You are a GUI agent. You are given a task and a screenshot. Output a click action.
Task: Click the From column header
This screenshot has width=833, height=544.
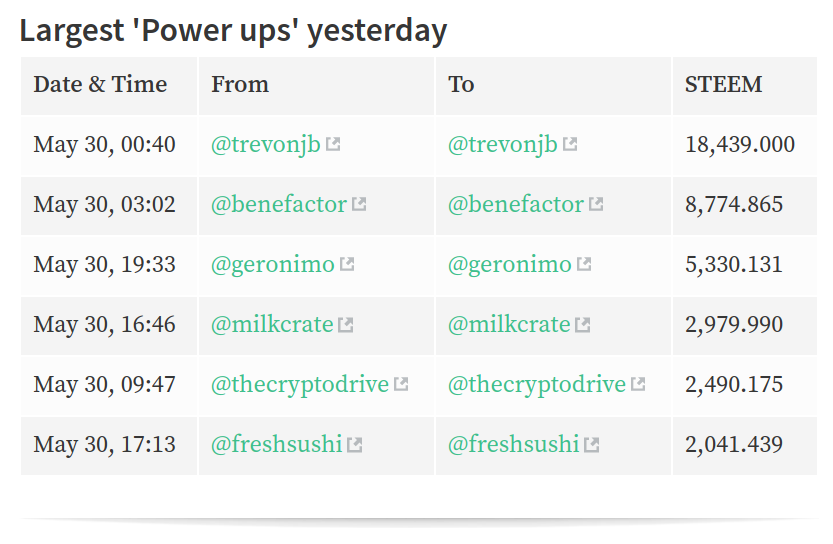pos(317,86)
